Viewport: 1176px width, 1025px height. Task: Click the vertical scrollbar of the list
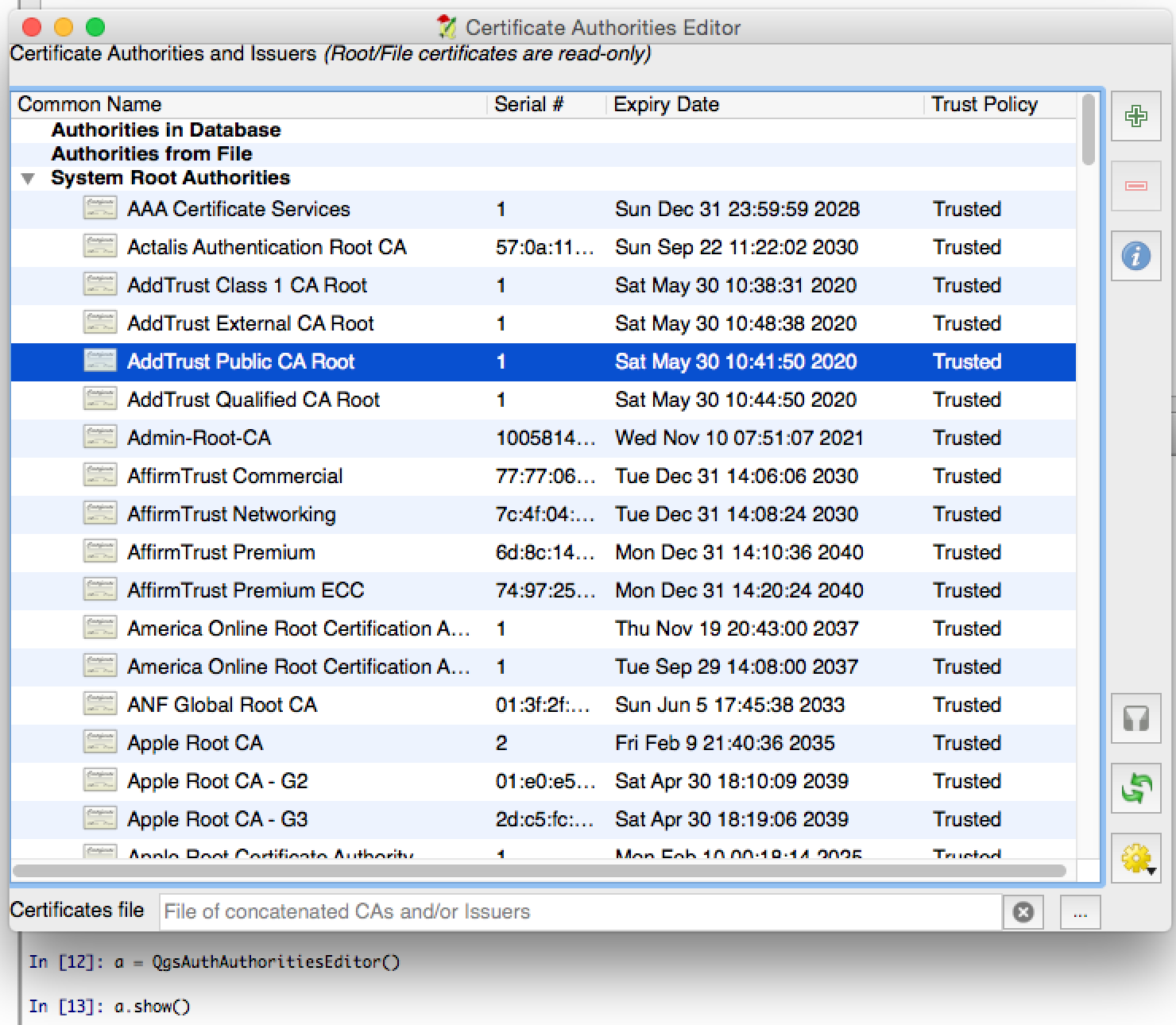[x=1089, y=130]
